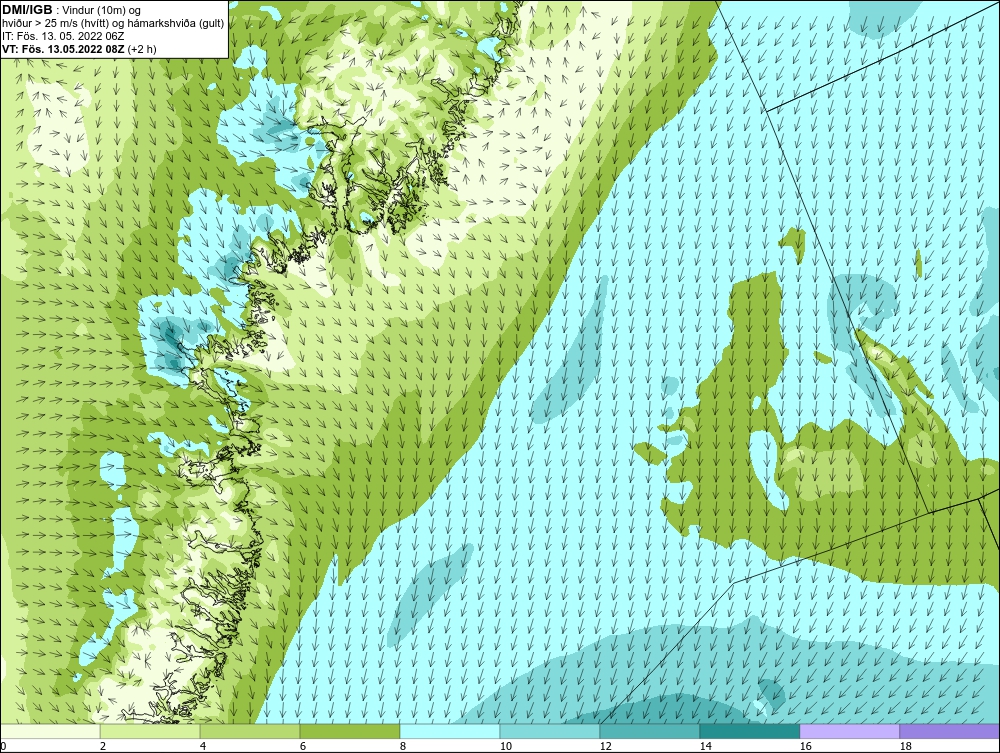Viewport: 1000px width, 753px height.
Task: Click the 6–8 m/s olive green swatch
Action: coord(350,731)
